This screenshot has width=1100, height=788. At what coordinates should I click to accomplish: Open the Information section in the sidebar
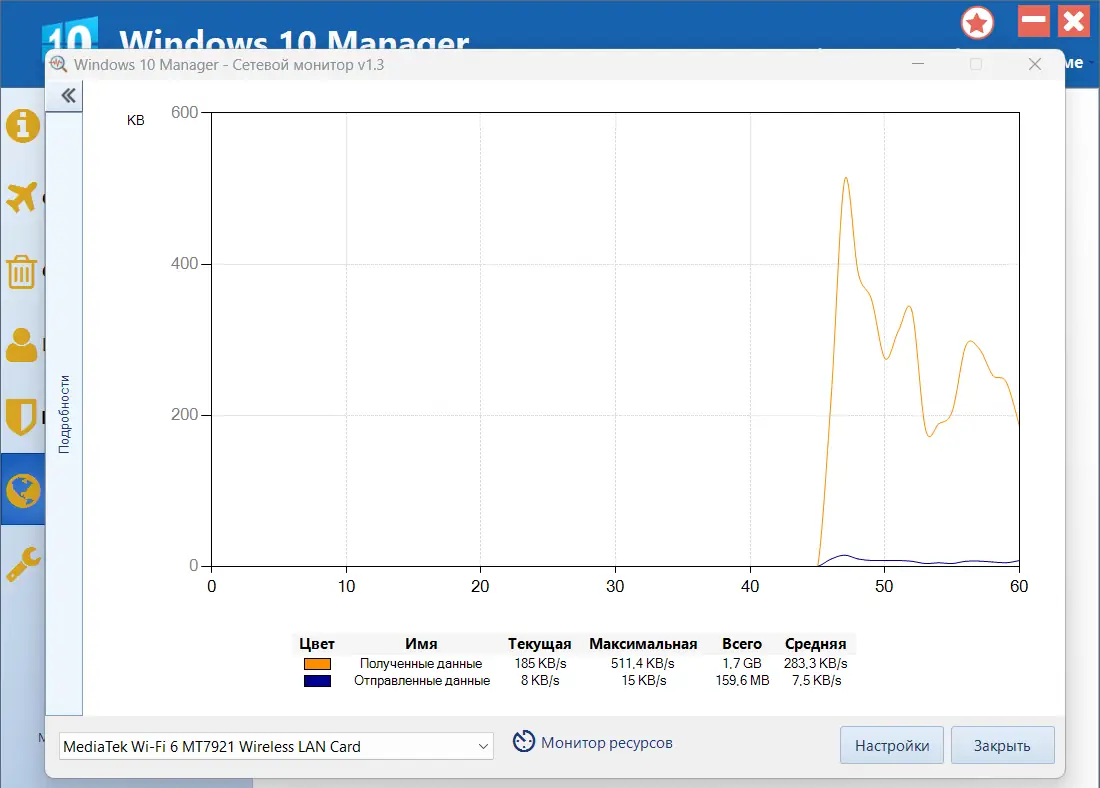(22, 126)
